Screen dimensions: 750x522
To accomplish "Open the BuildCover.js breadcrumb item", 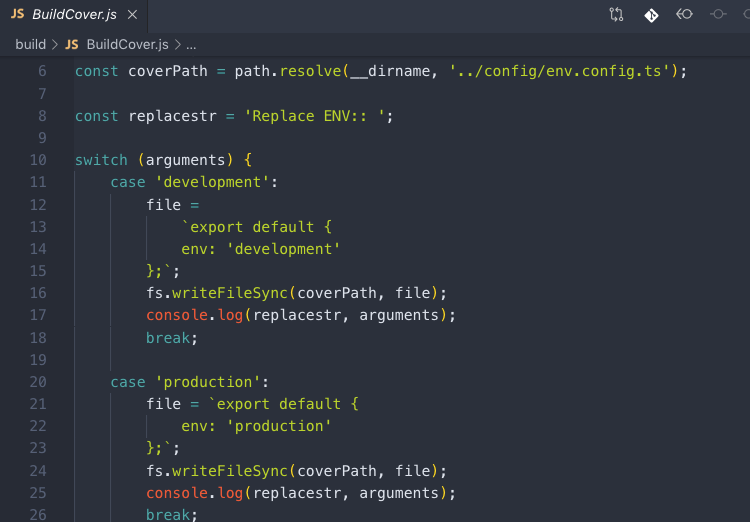I will coord(127,44).
